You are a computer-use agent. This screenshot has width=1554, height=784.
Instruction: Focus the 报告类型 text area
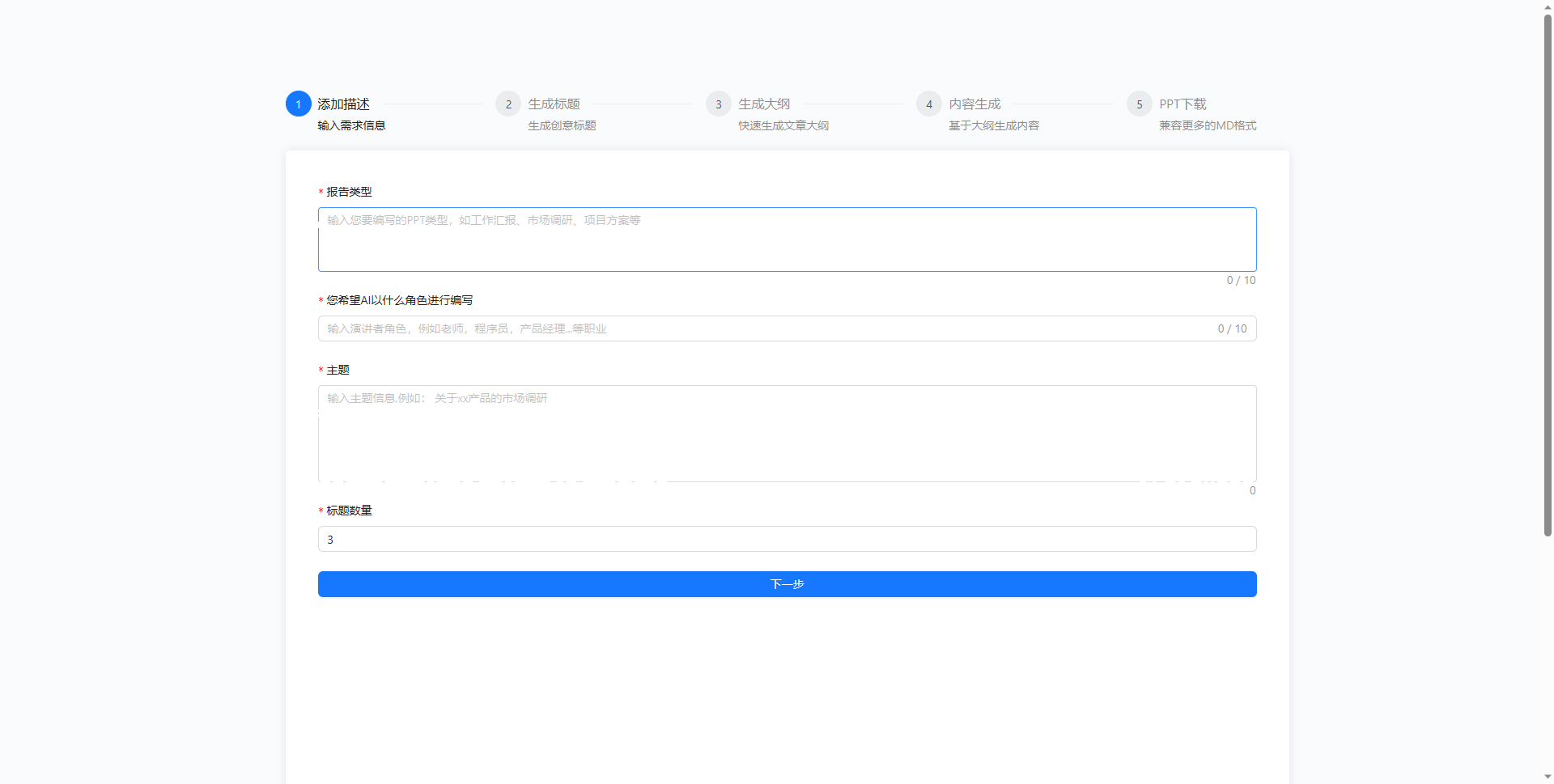pyautogui.click(x=787, y=239)
